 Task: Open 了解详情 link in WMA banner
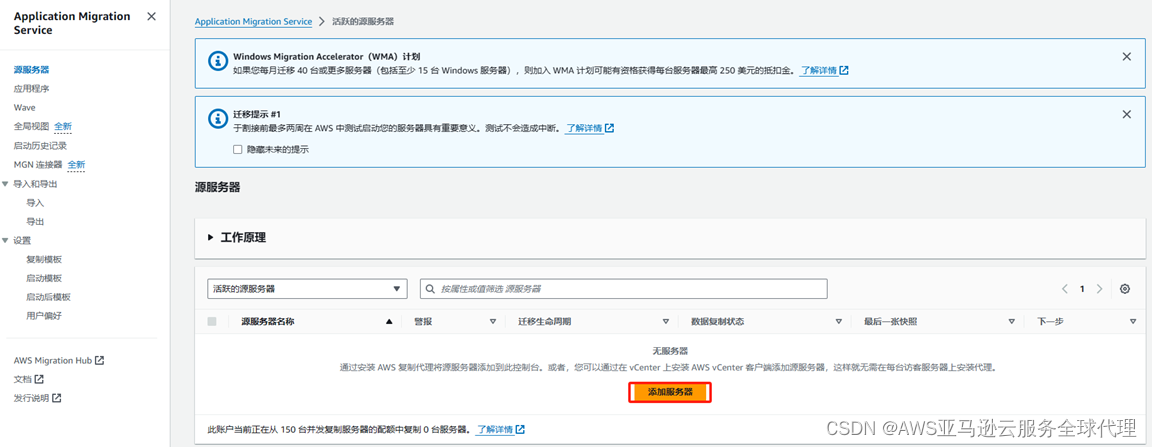tap(818, 71)
